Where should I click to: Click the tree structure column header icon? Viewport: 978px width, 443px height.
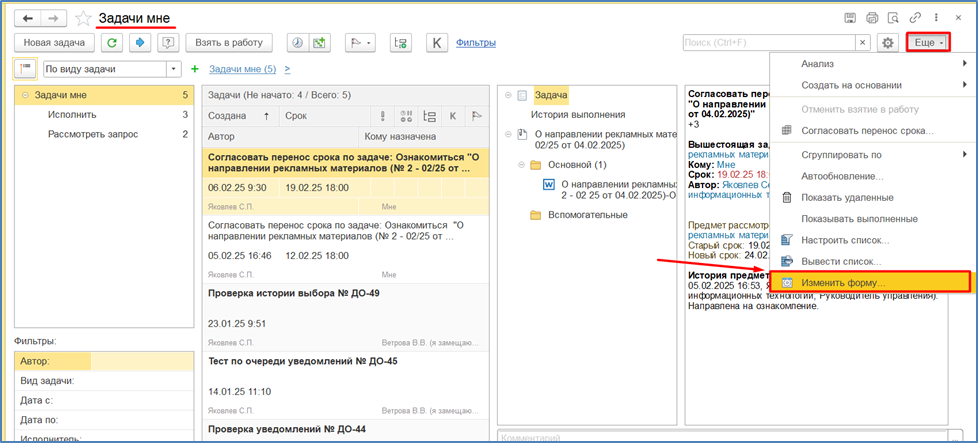point(429,115)
